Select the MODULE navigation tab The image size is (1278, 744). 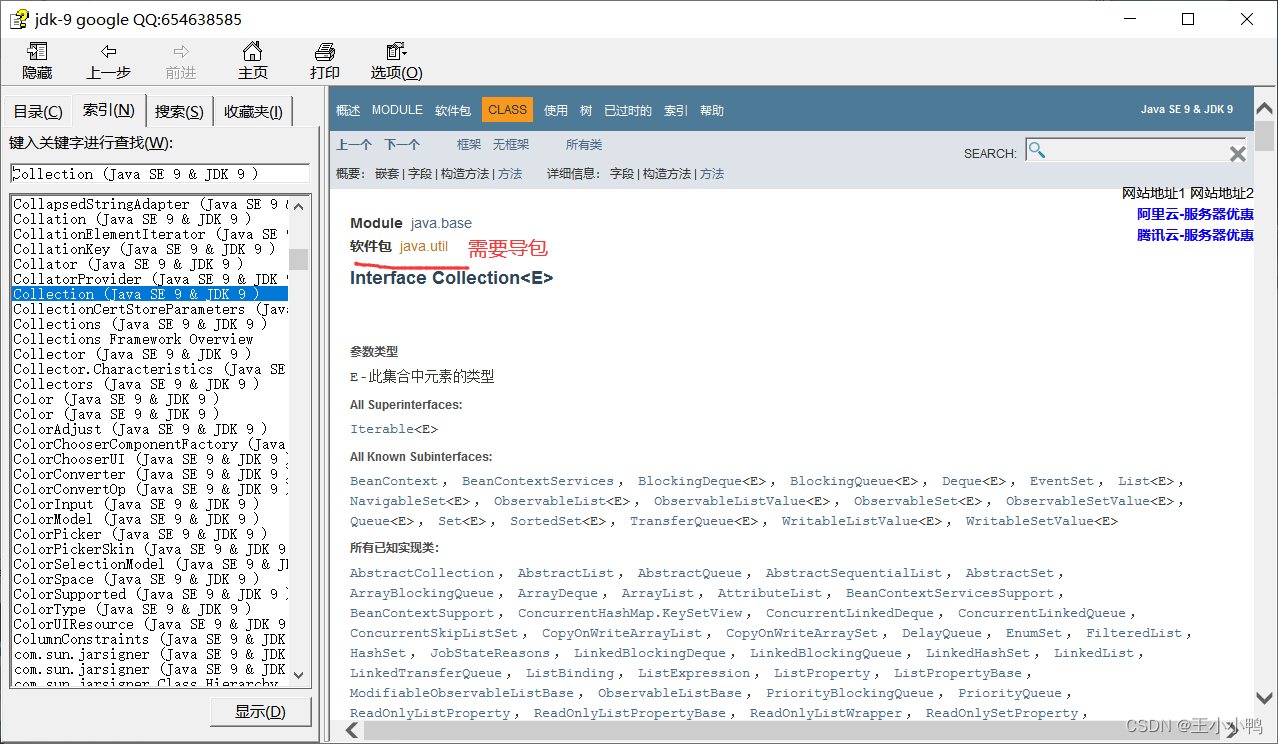pos(396,110)
